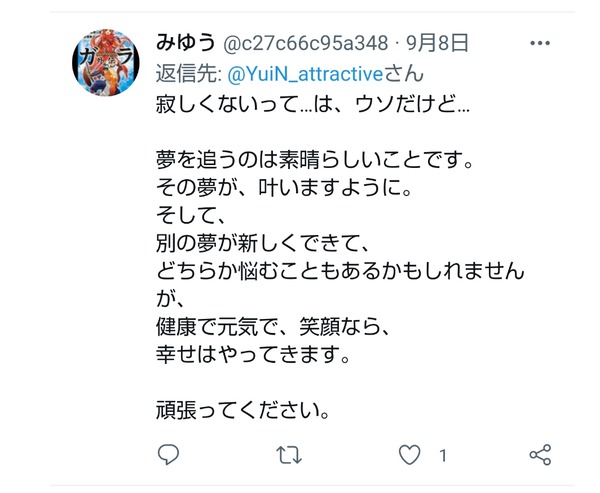600x493 pixels.
Task: Click the line 幸せはやってきます。
Action: click(253, 354)
